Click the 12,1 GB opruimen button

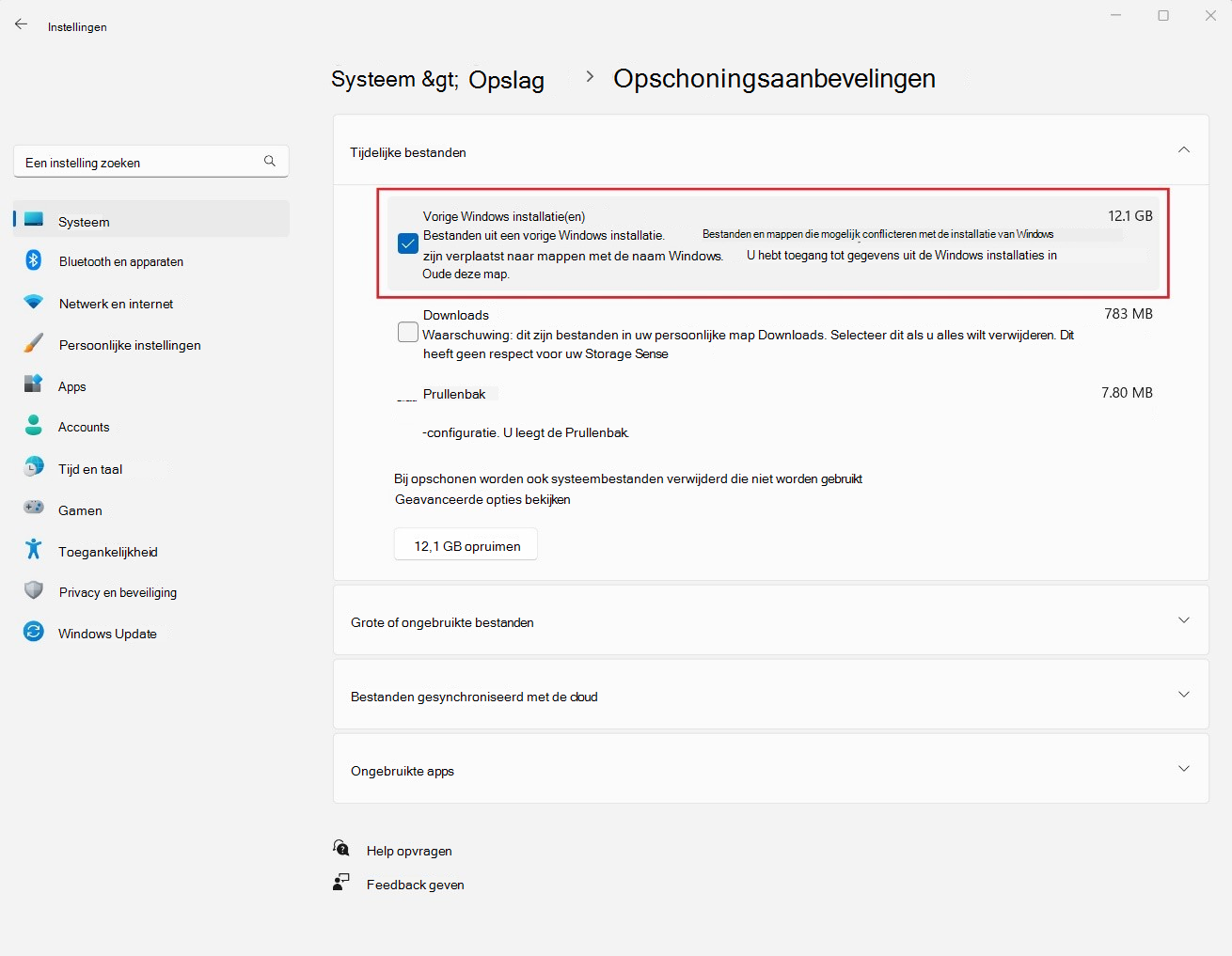(x=466, y=544)
